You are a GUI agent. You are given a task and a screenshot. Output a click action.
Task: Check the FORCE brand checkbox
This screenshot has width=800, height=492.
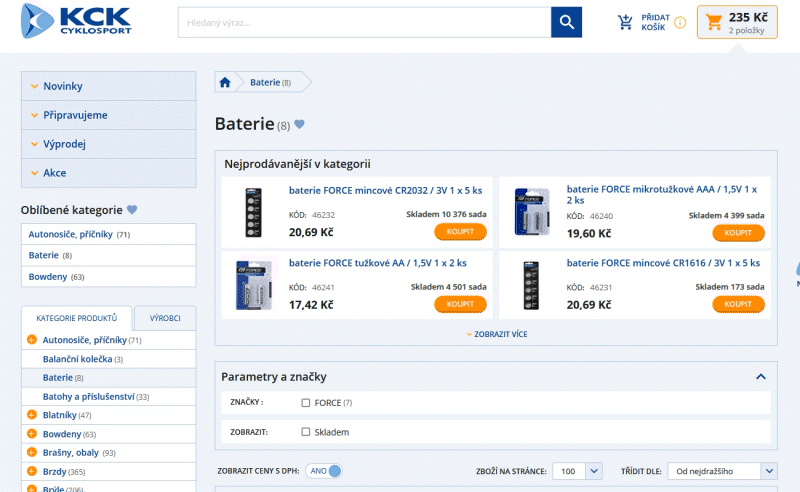(x=306, y=403)
